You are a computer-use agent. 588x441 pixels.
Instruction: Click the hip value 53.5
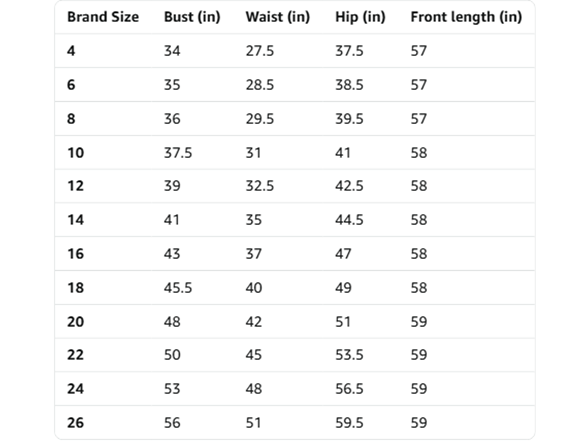coord(350,355)
